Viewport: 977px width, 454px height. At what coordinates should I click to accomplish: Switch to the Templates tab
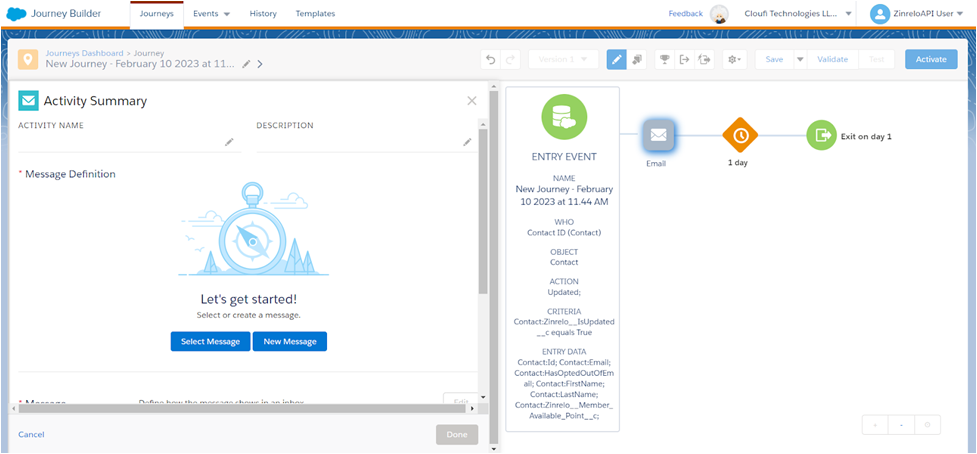tap(315, 14)
